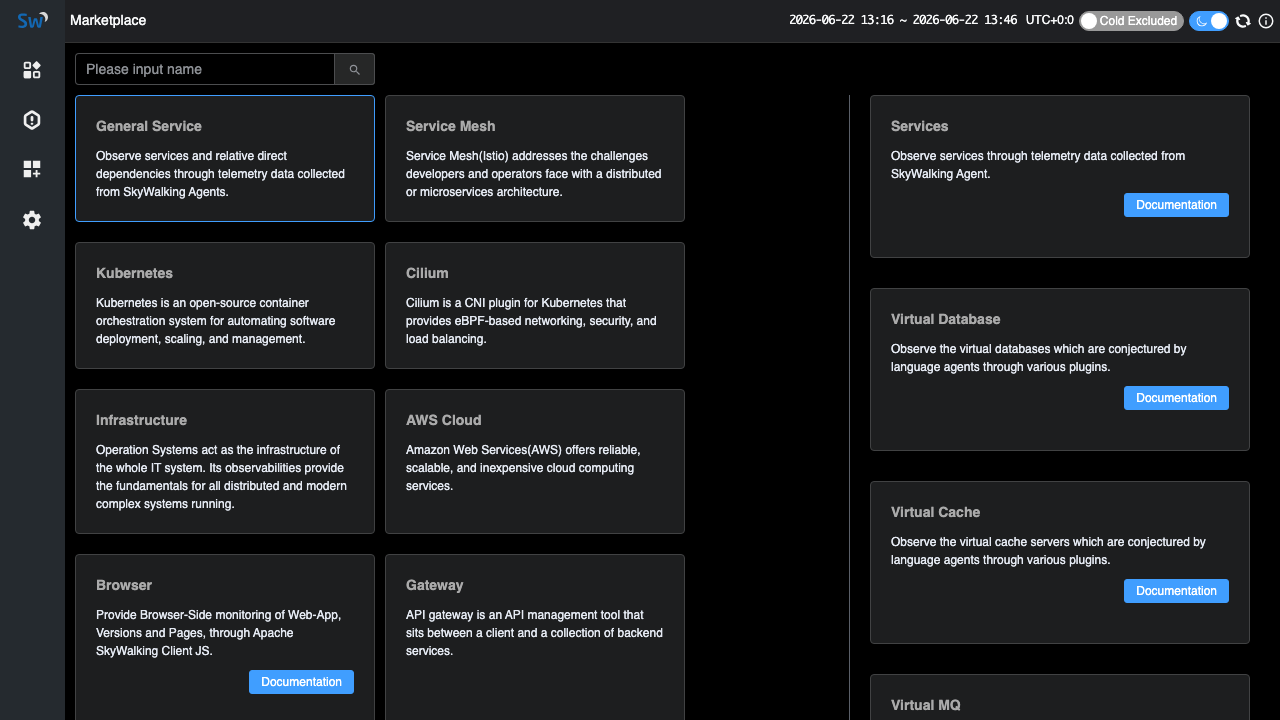Click the Virtual Cache card title
The height and width of the screenshot is (720, 1280).
[x=935, y=512]
